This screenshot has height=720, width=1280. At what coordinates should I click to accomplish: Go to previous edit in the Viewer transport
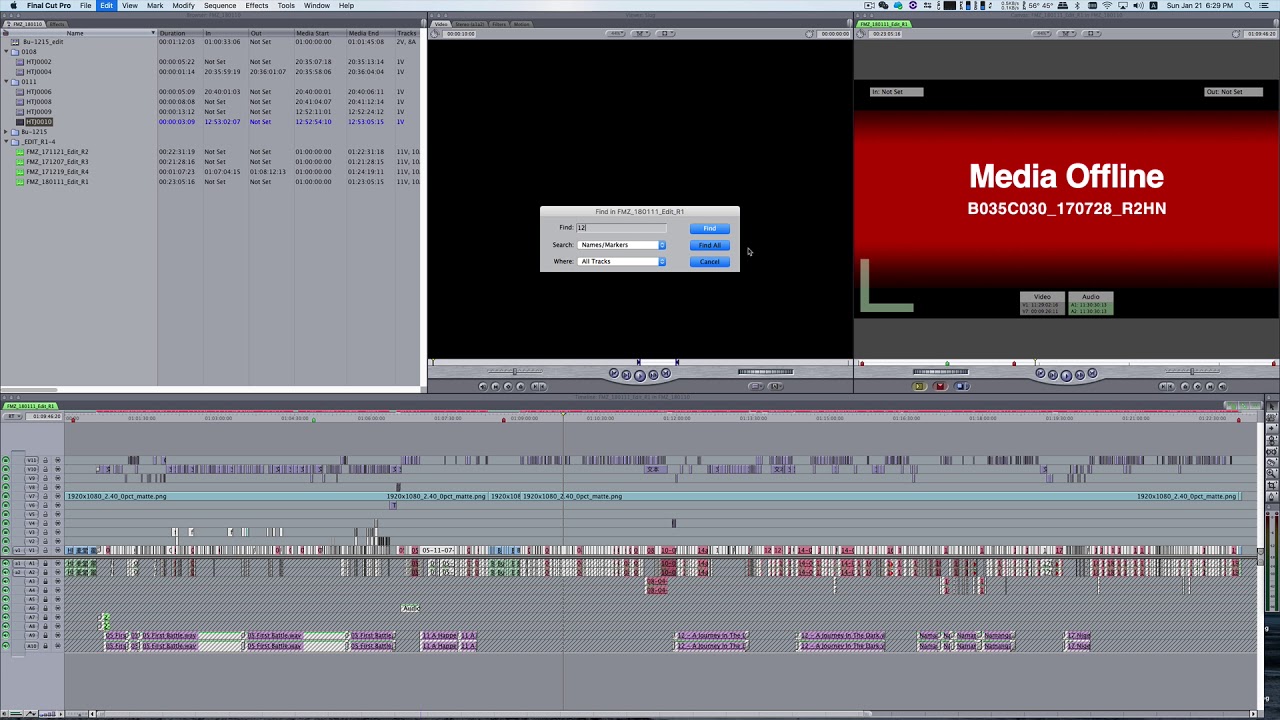click(614, 373)
